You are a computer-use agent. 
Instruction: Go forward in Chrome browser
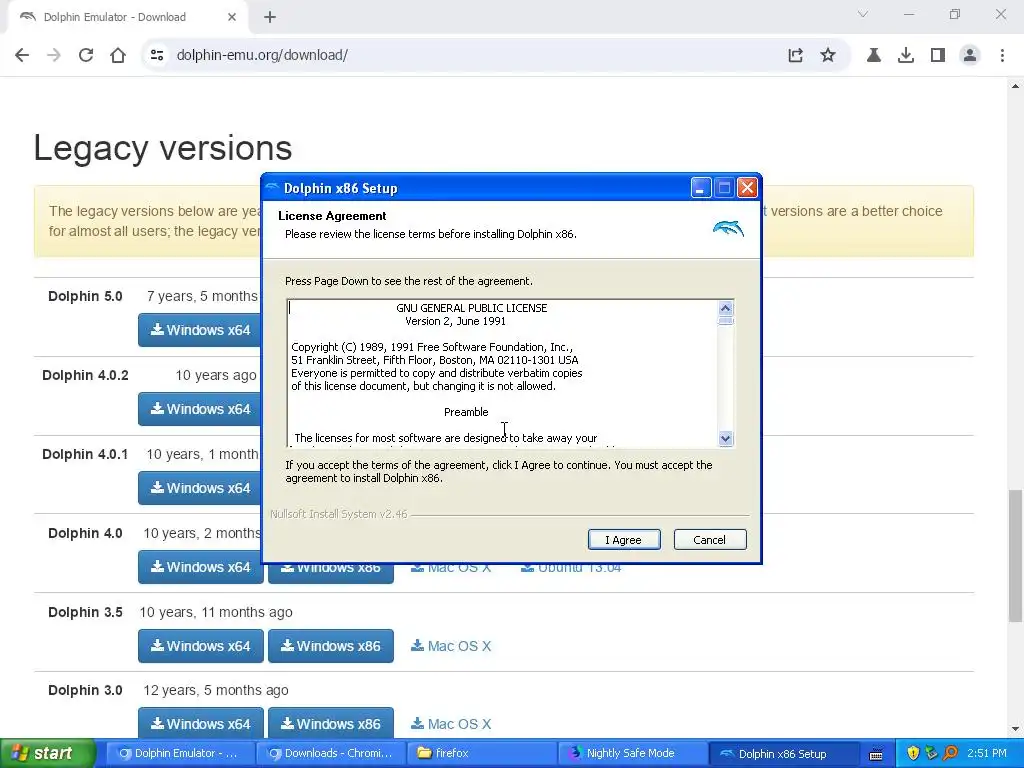(x=54, y=55)
